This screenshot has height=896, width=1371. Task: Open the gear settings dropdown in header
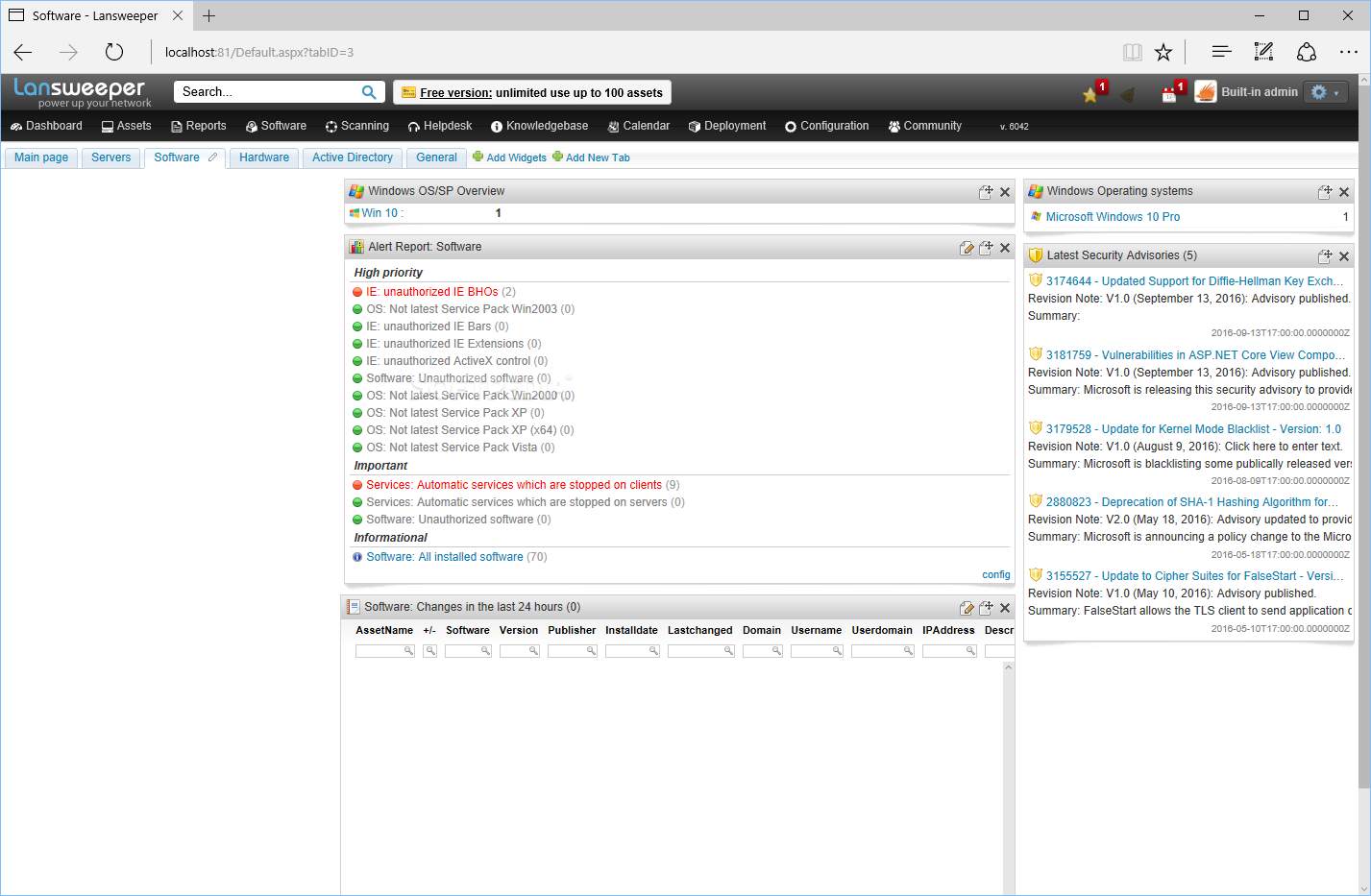[1326, 92]
